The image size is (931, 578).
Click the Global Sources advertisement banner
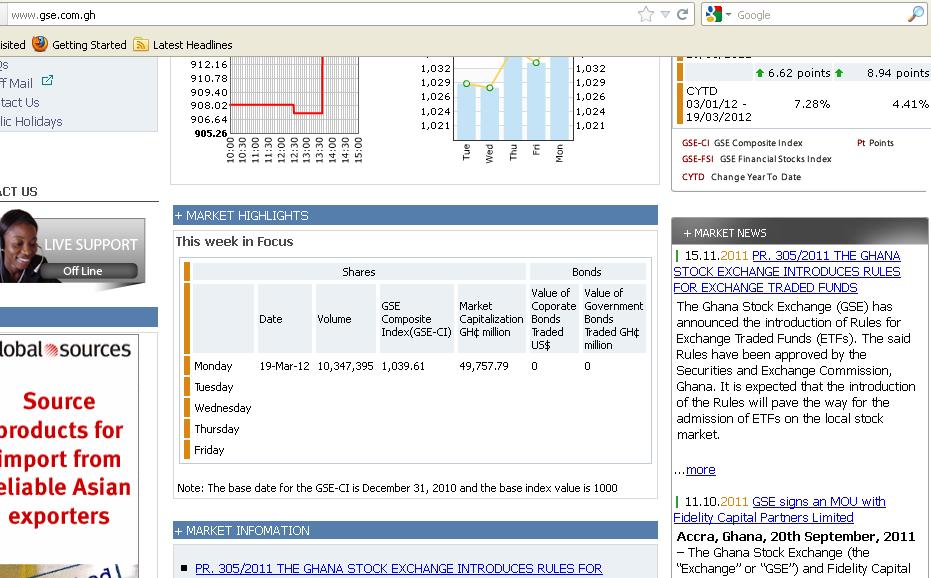coord(69,456)
